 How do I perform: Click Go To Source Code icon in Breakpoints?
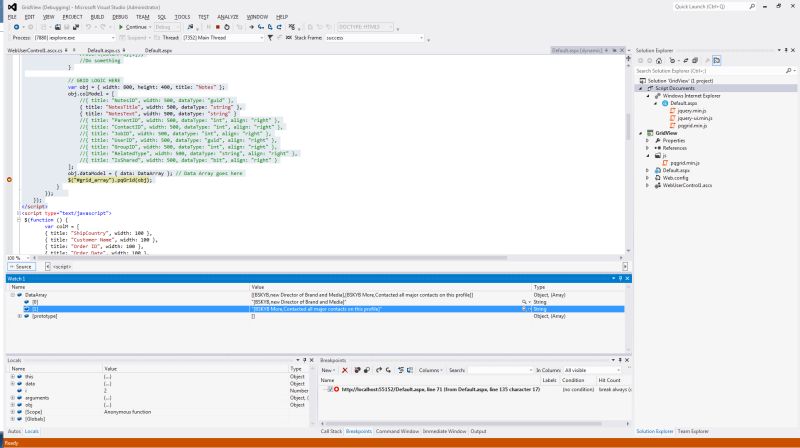click(x=401, y=370)
